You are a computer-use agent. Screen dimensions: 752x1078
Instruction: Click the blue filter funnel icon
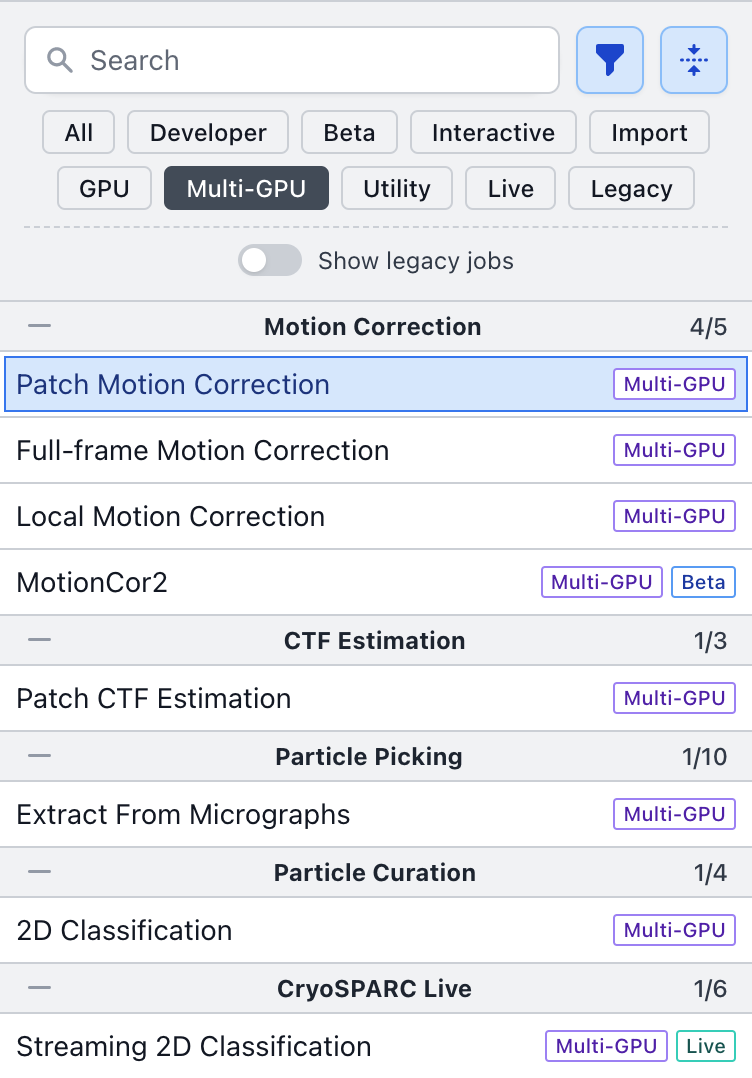pyautogui.click(x=609, y=60)
